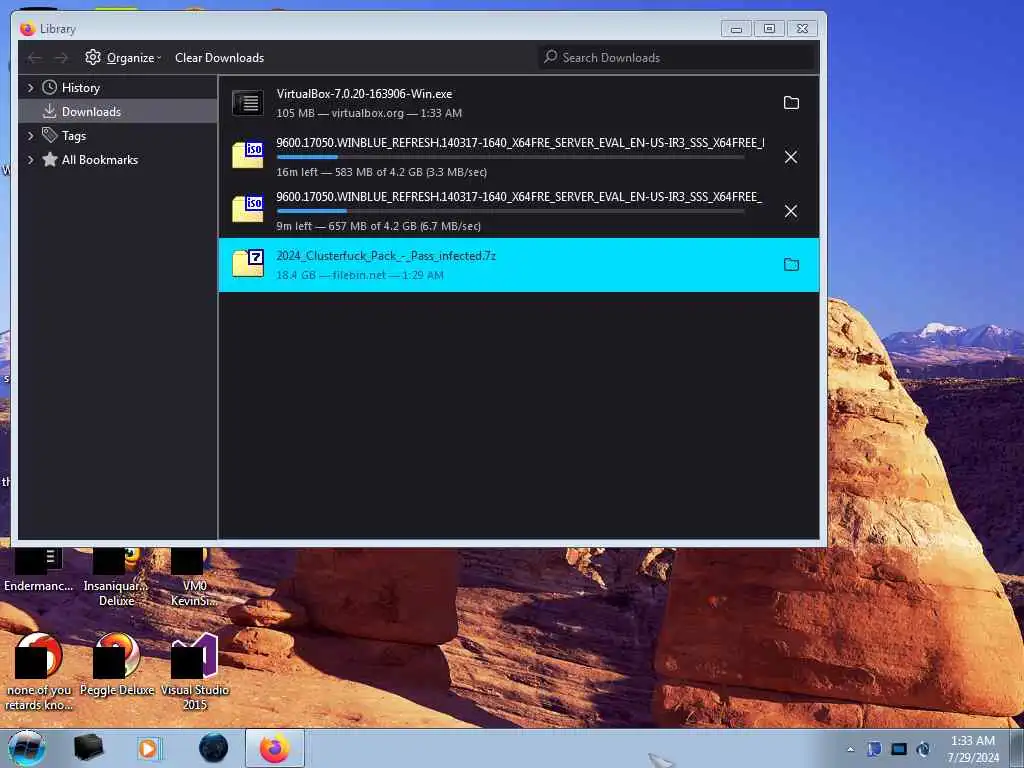This screenshot has height=768, width=1024.
Task: Select the Visual Studio 2015 desktop icon
Action: [194, 673]
